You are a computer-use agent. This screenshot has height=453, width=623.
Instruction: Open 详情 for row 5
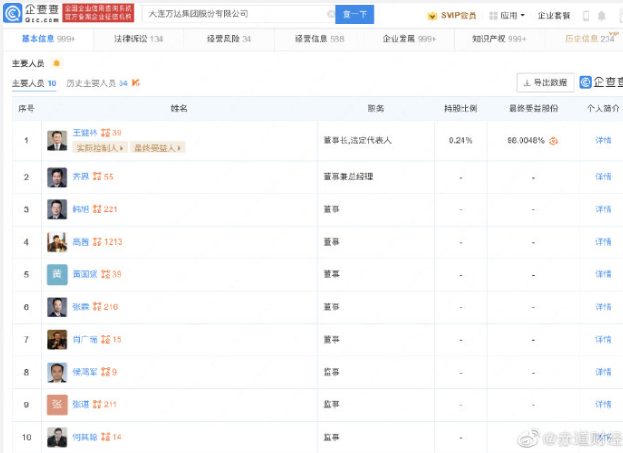603,274
